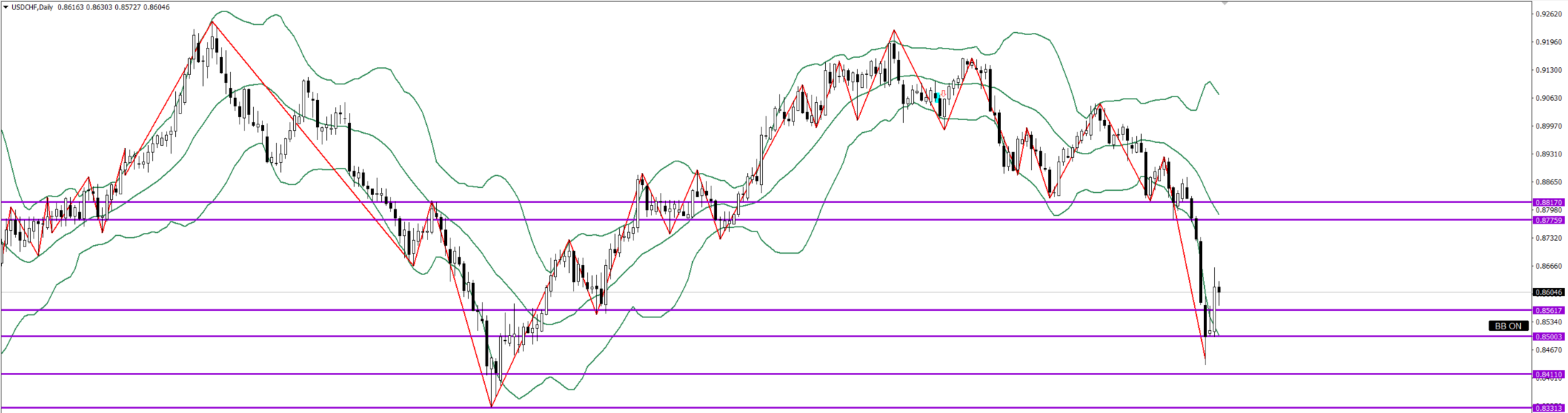This screenshot has height=413, width=1568.
Task: Click the cyan highlighted candle marker
Action: click(x=937, y=96)
